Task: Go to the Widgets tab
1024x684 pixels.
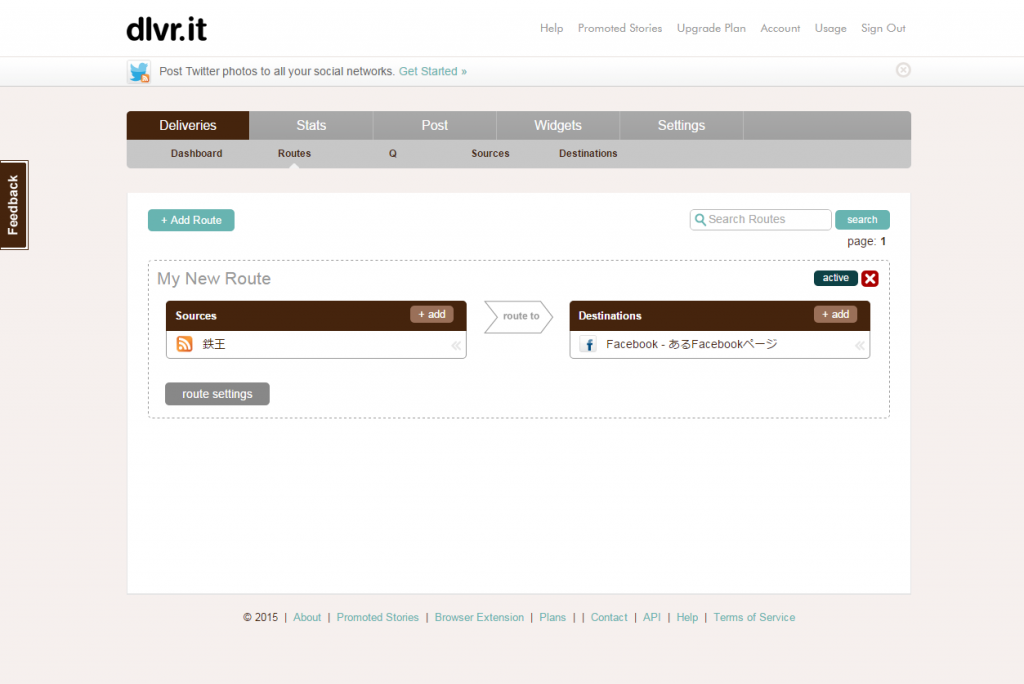Action: click(558, 125)
